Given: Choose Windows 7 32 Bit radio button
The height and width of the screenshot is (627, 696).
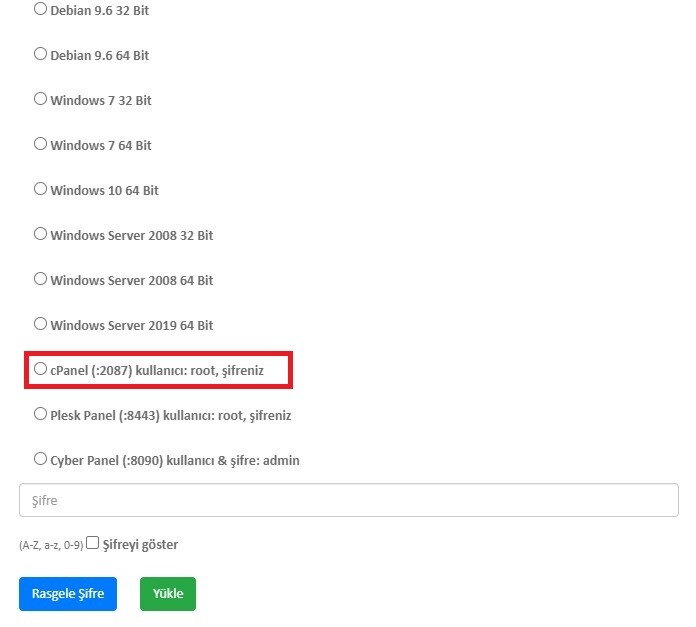Looking at the screenshot, I should (40, 99).
